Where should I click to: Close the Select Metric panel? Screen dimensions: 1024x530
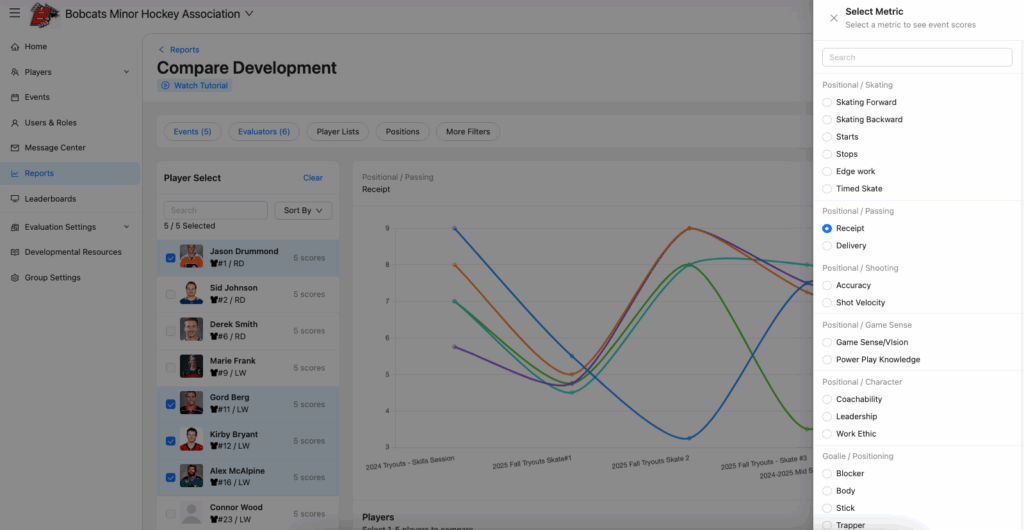834,18
